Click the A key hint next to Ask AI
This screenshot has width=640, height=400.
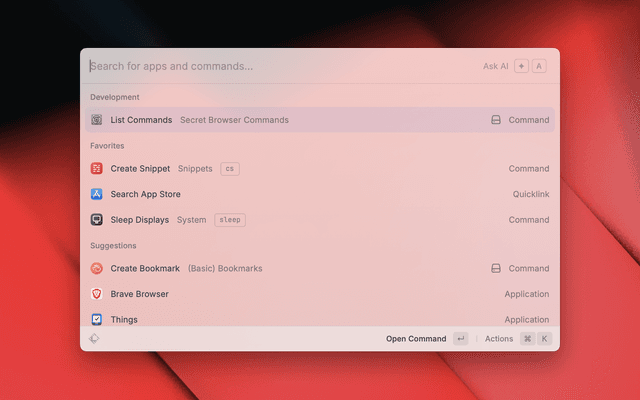(539, 66)
